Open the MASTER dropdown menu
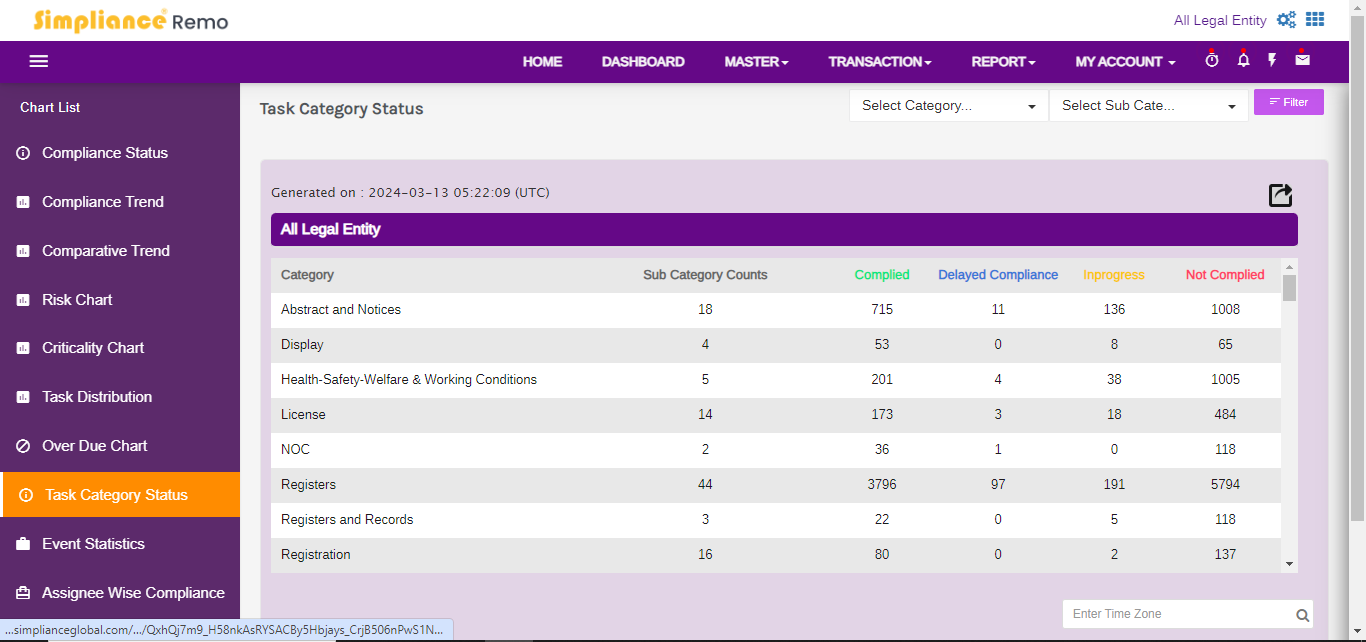1366x642 pixels. (756, 62)
